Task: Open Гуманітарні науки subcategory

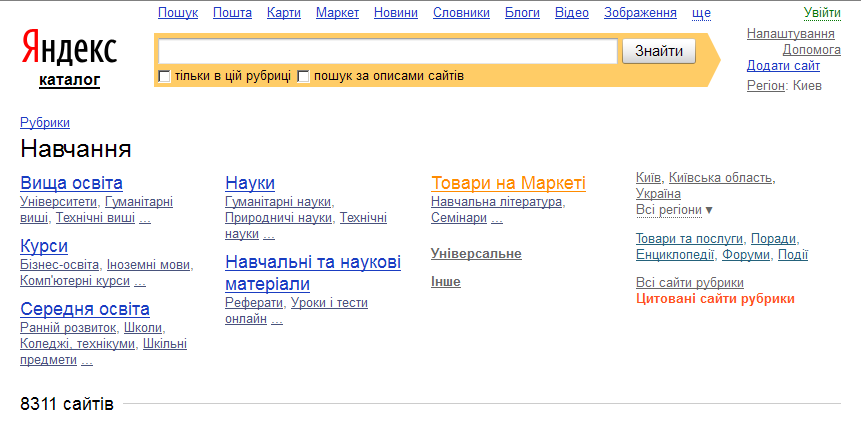Action: [x=278, y=202]
